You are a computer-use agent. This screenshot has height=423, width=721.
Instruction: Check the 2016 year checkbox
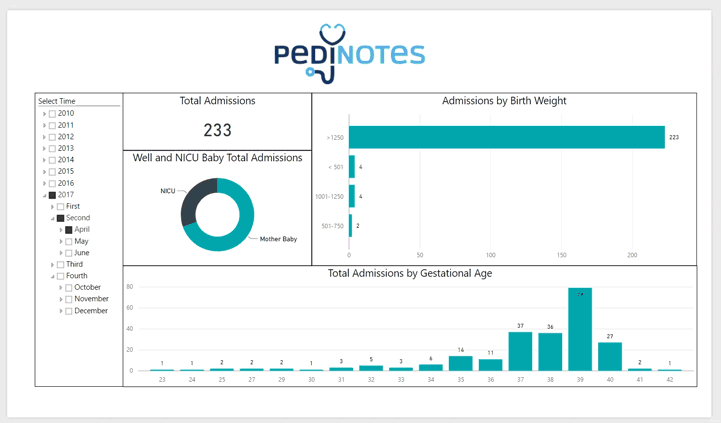tap(52, 183)
